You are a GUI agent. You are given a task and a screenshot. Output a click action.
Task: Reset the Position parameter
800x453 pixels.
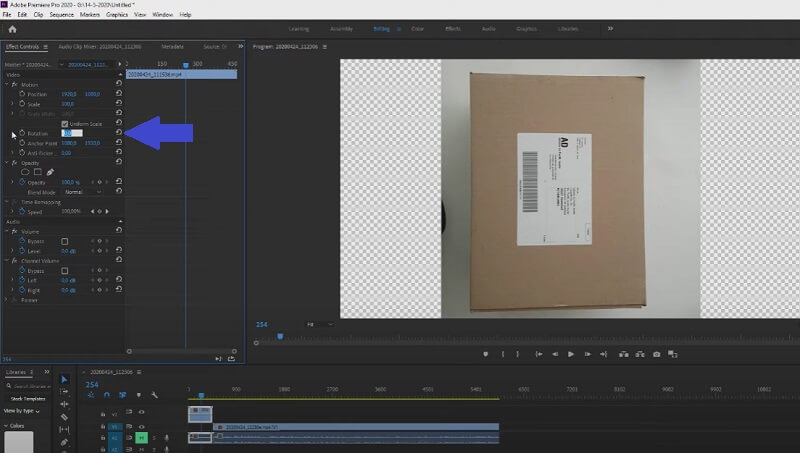[119, 94]
